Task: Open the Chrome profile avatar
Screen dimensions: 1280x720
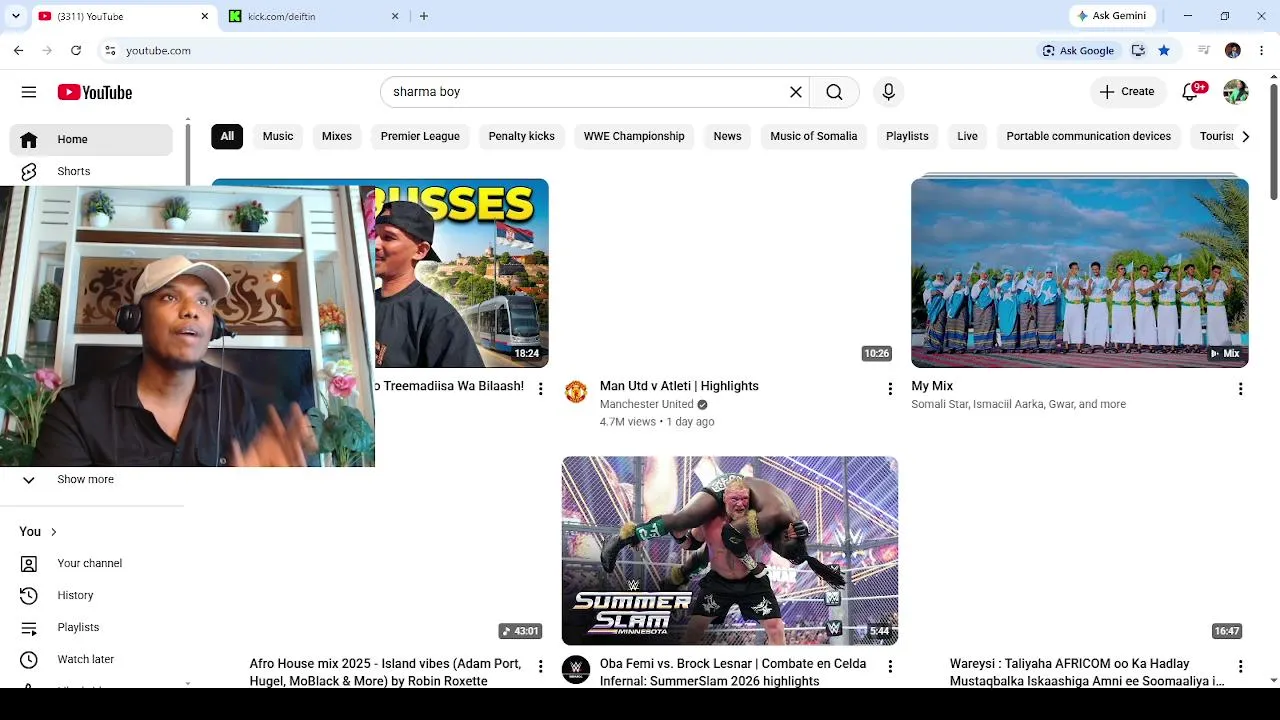Action: (x=1233, y=50)
